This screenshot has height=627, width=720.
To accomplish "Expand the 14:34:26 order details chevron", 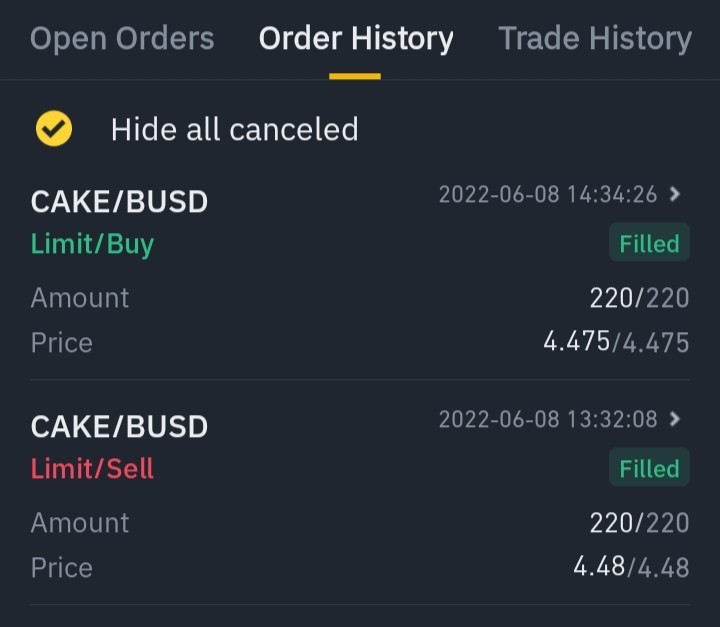I will pos(675,194).
